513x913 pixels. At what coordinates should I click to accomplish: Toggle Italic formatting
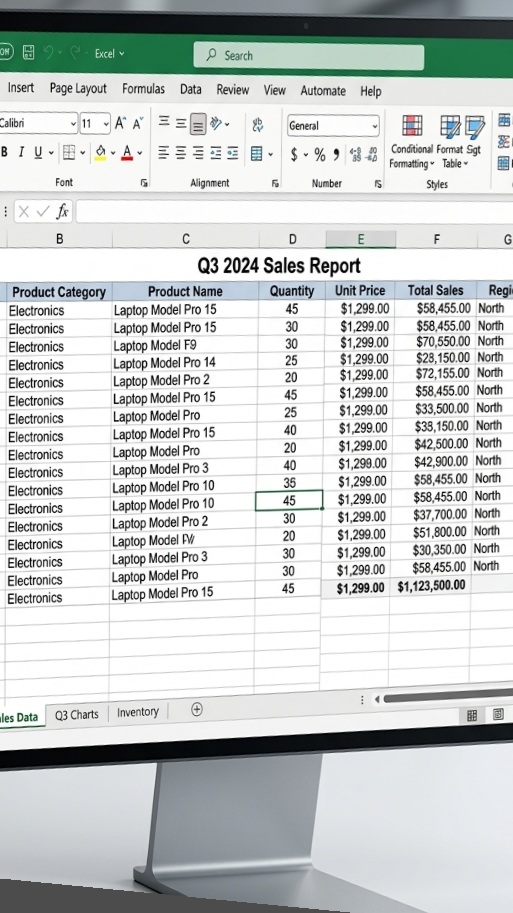(21, 153)
